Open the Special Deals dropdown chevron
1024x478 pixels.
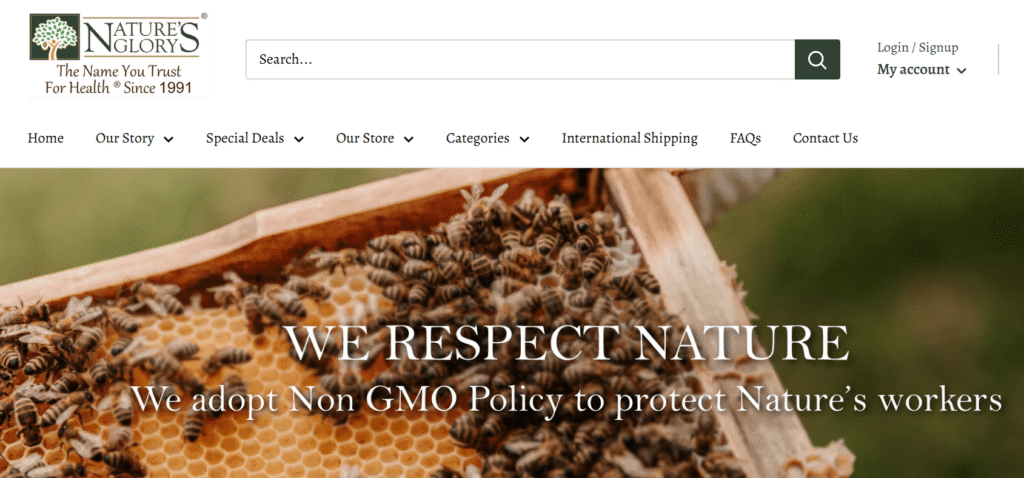point(299,139)
